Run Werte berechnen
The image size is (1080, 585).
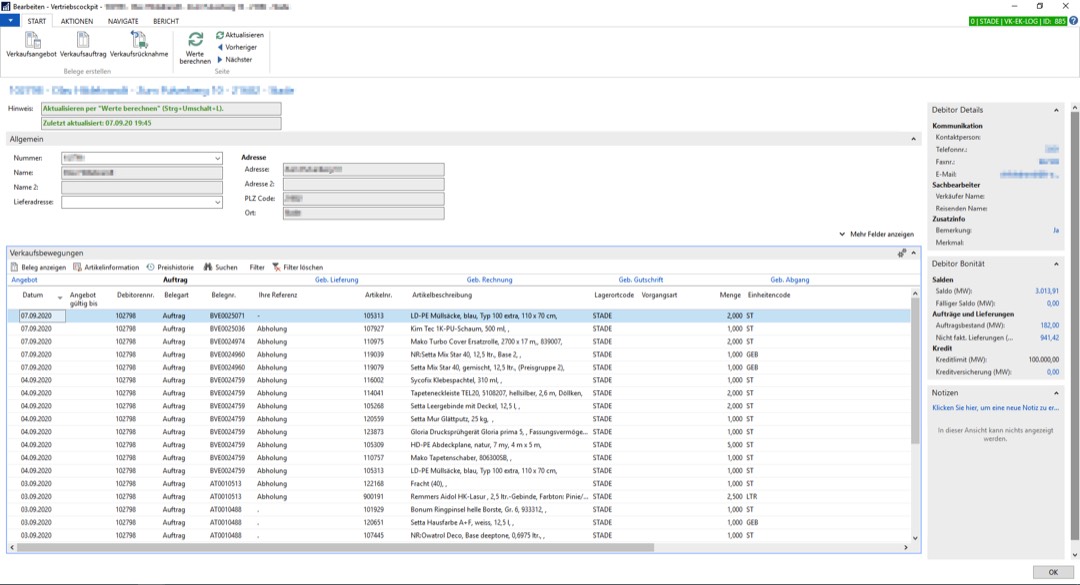(x=195, y=47)
